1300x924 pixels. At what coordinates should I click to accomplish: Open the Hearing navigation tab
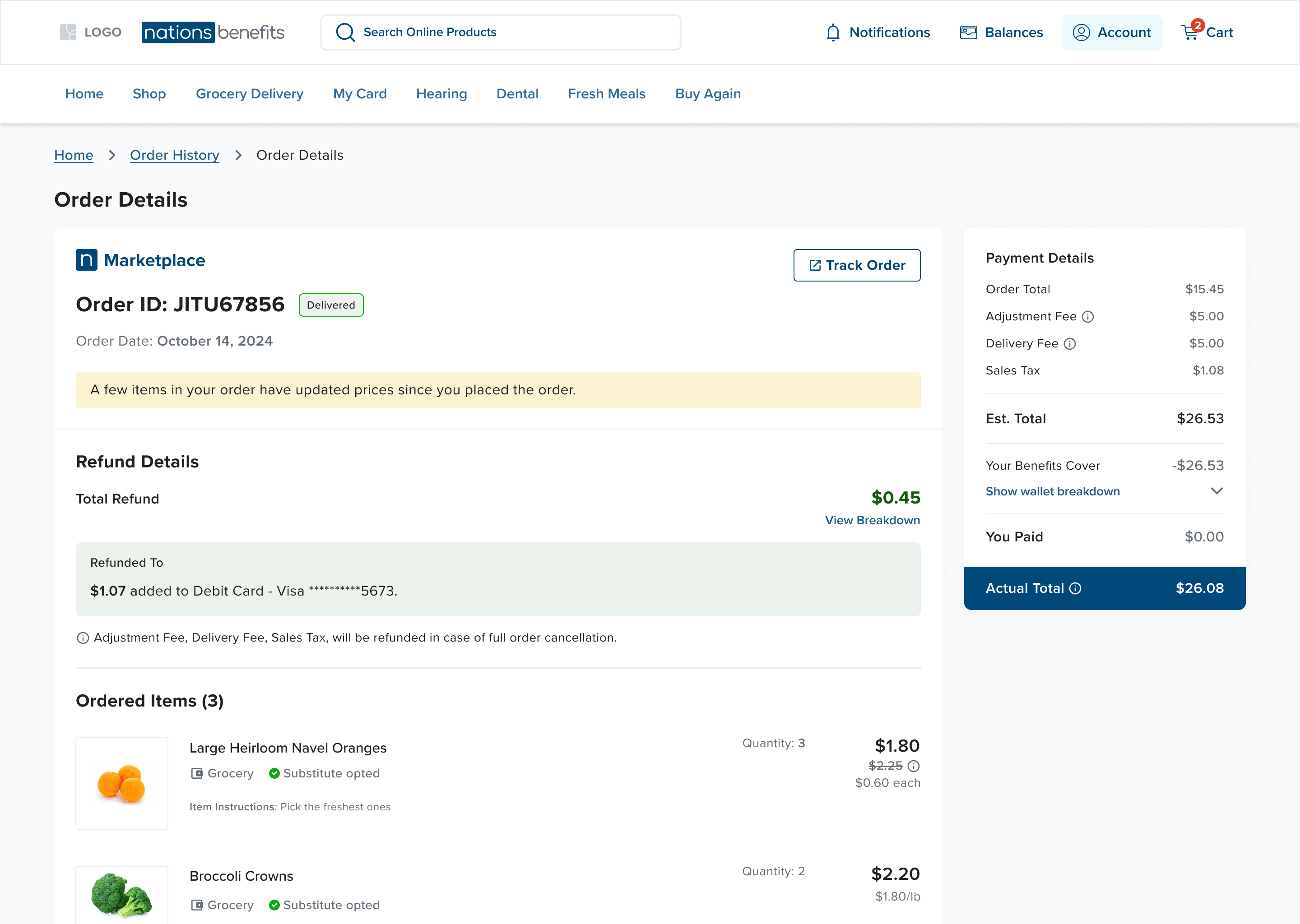coord(441,94)
